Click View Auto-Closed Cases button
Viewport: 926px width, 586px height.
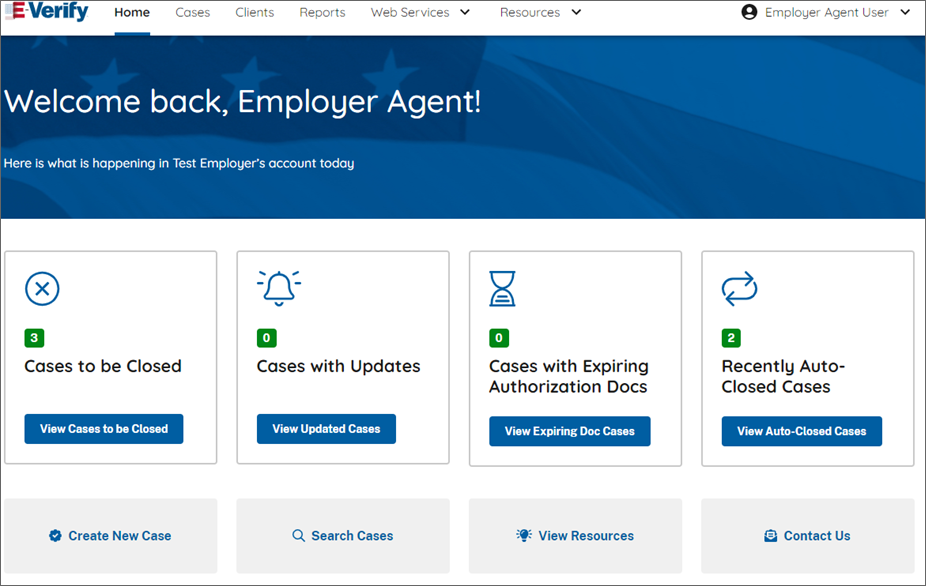(x=801, y=431)
